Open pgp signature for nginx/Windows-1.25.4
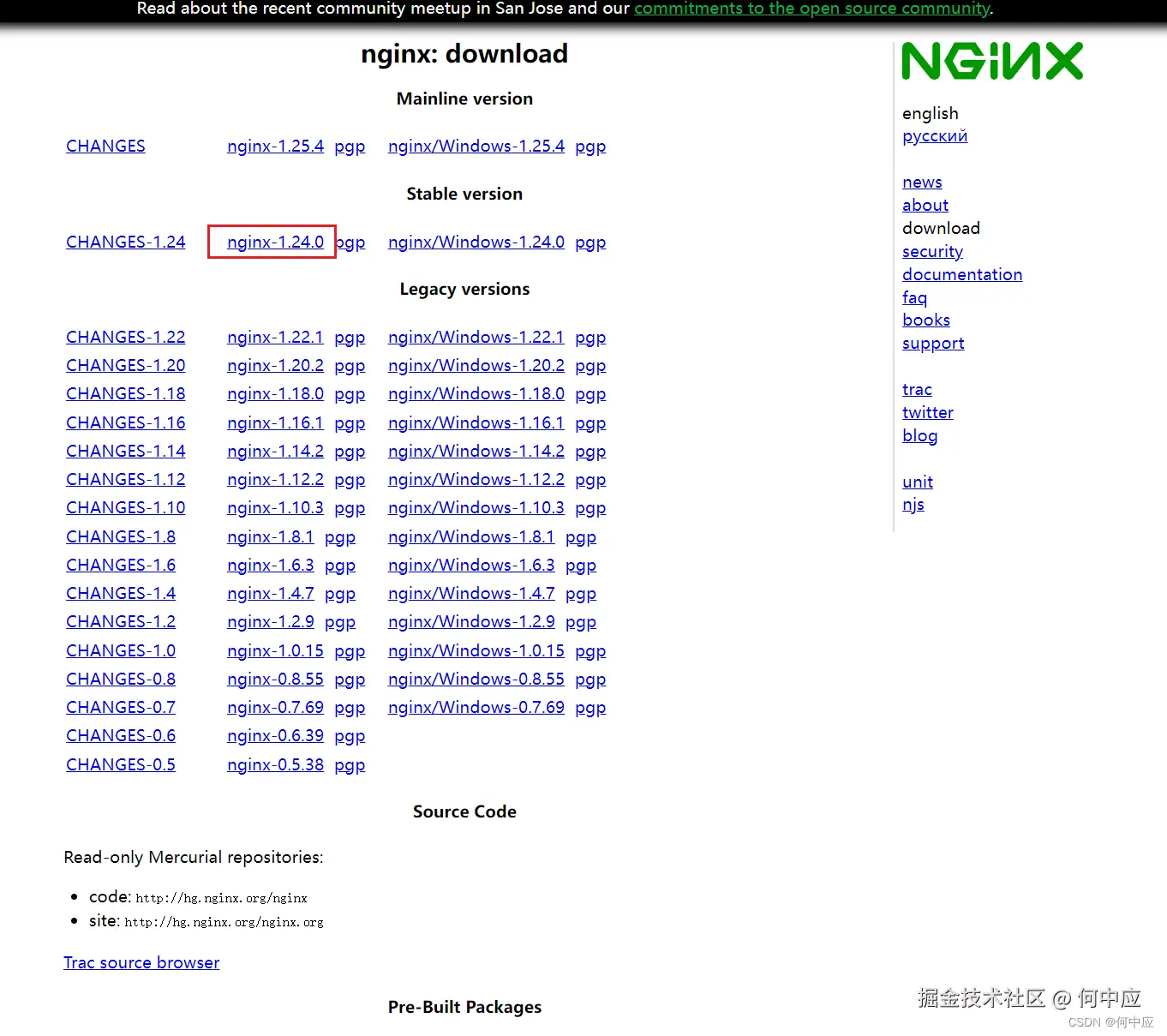 (590, 147)
